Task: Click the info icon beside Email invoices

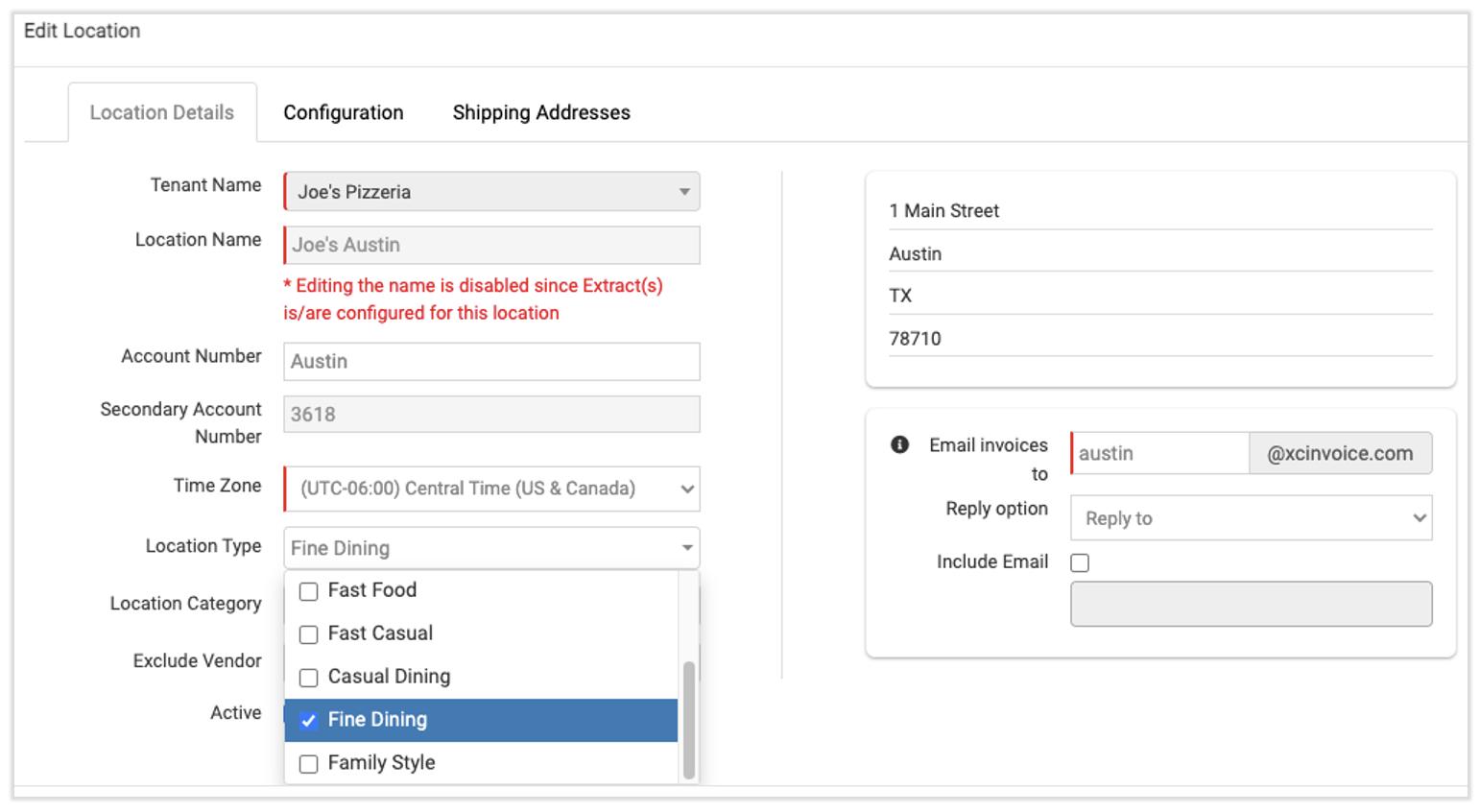Action: coord(899,444)
